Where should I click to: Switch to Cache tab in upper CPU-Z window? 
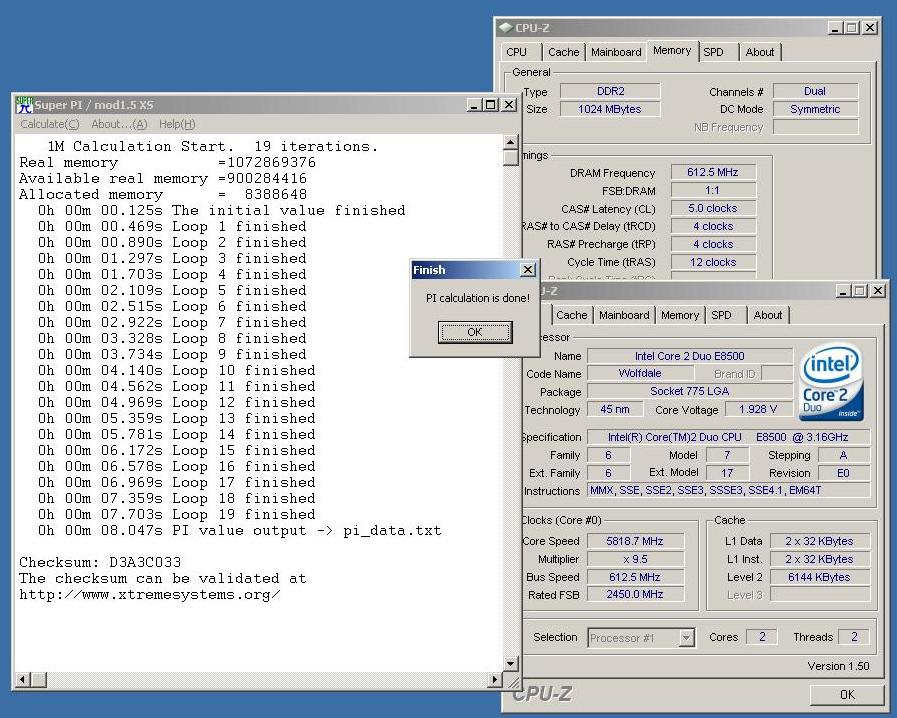click(x=563, y=52)
